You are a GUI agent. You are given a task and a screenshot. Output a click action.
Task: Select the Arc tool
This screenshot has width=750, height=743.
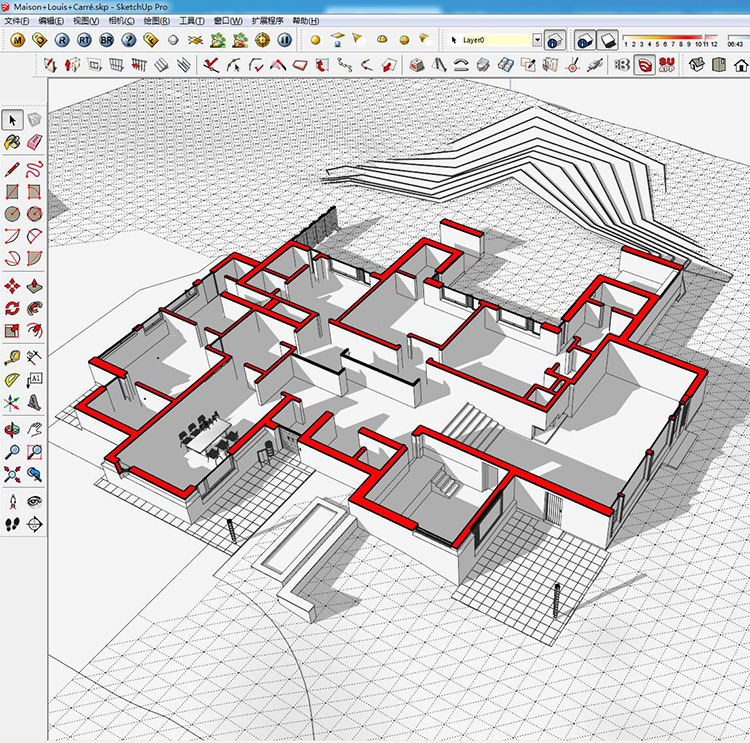pyautogui.click(x=12, y=236)
